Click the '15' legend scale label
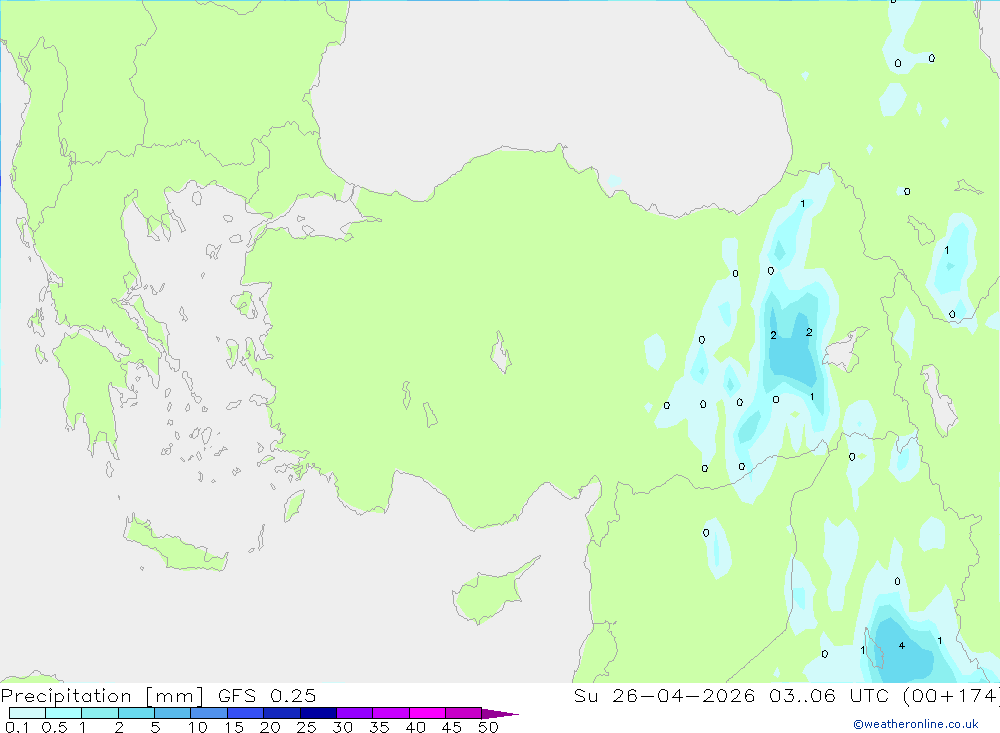Screen dimensions: 1000x733 234,727
